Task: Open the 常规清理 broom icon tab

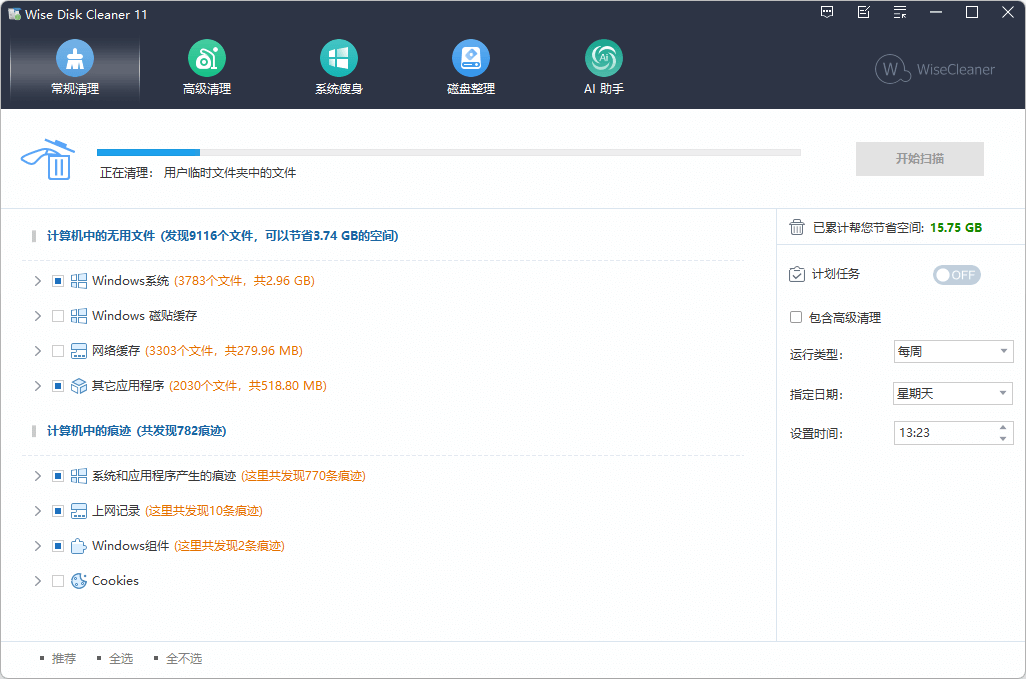Action: [x=75, y=68]
